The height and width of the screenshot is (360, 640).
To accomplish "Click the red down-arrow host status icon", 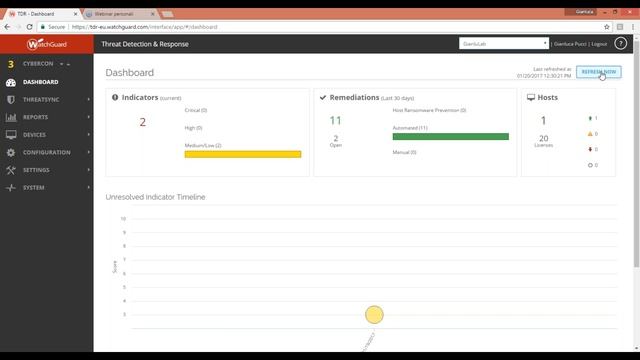I will pos(590,149).
